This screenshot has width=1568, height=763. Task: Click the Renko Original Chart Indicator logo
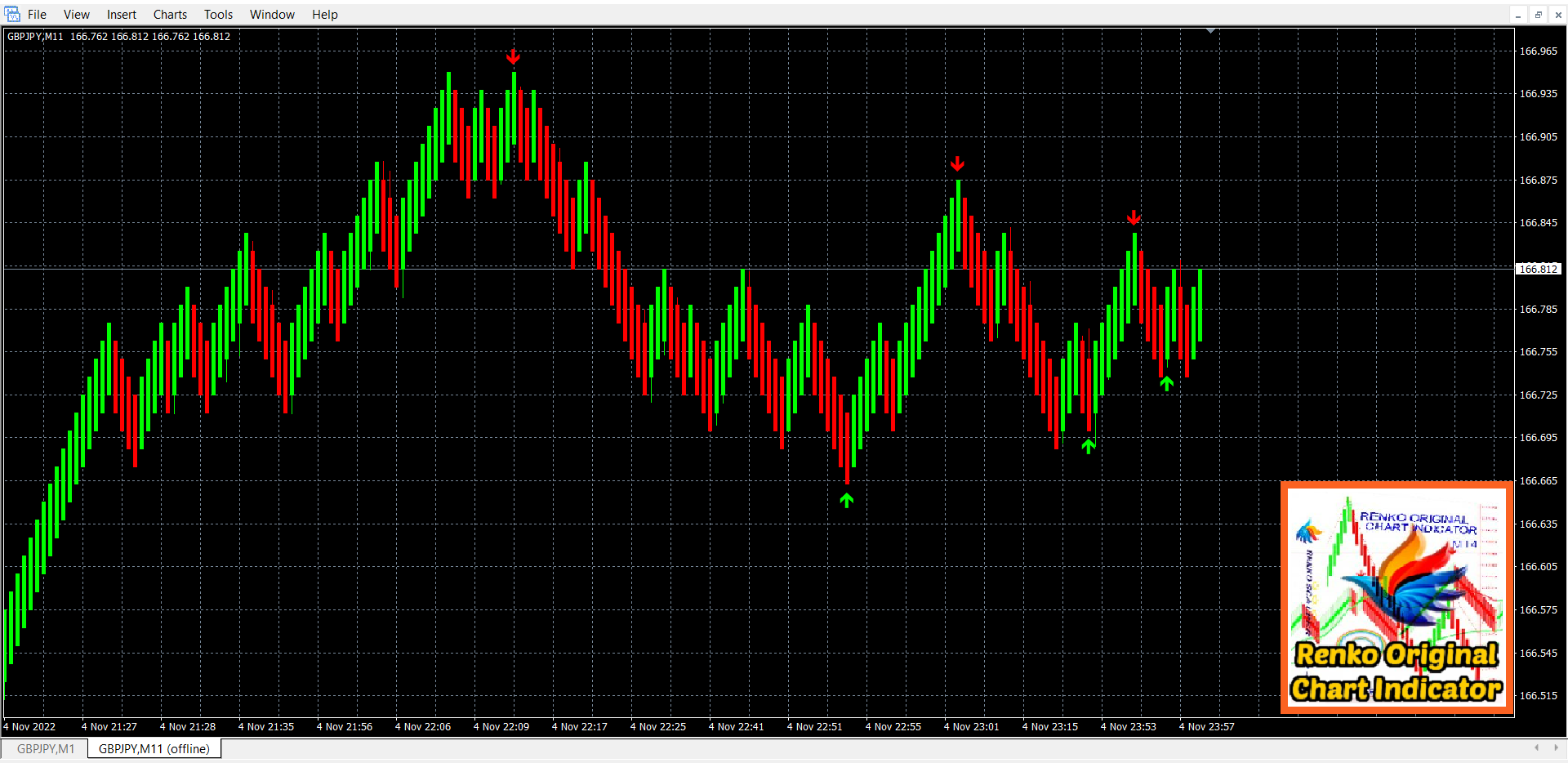[1396, 598]
